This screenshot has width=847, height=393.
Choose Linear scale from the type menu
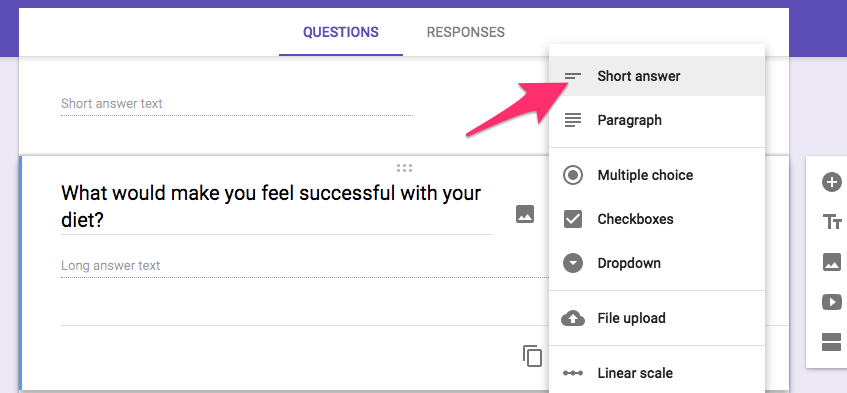[x=657, y=373]
